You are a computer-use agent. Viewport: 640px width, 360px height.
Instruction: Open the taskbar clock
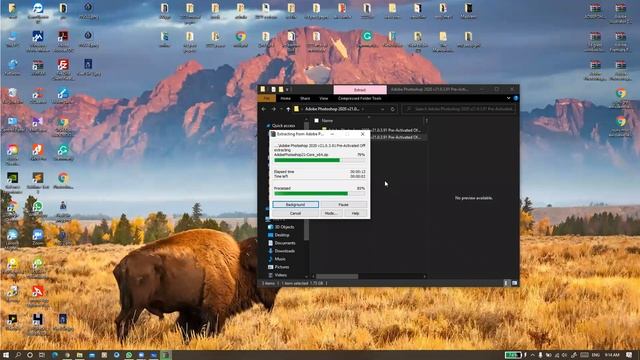point(611,355)
